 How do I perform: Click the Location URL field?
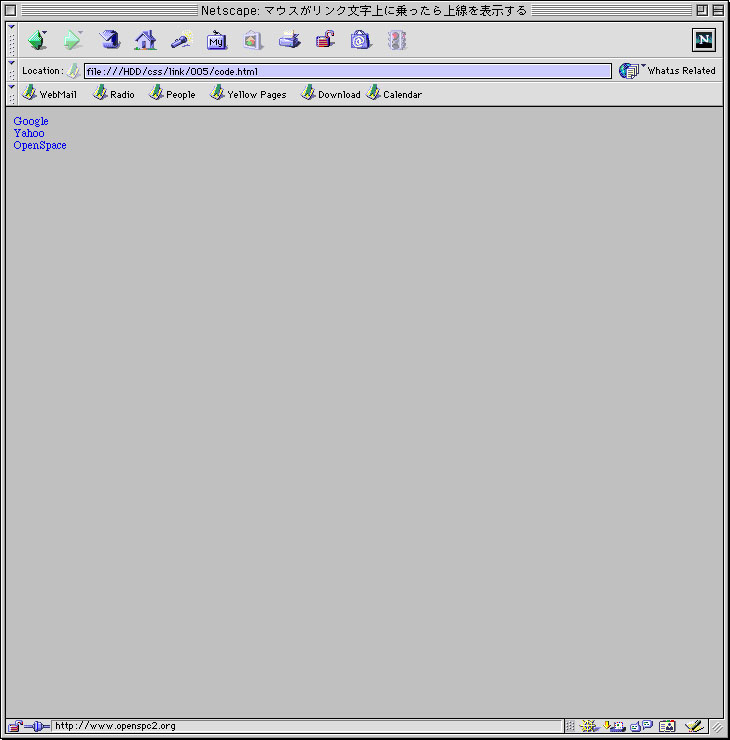[x=348, y=71]
